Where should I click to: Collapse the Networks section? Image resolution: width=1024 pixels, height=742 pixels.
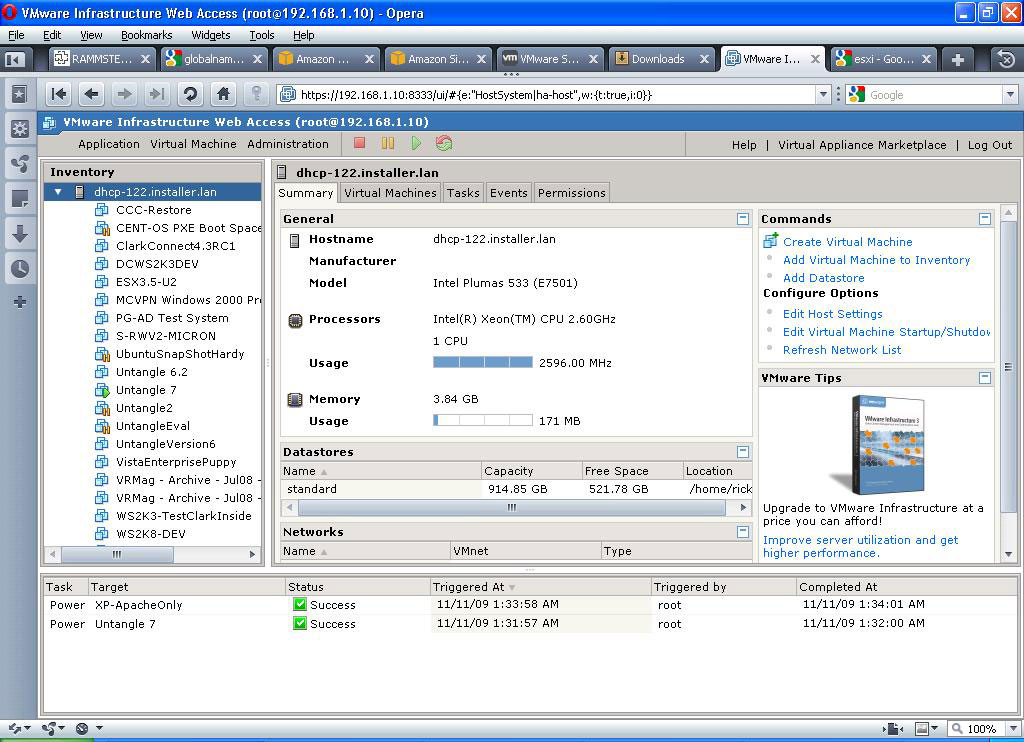(743, 532)
